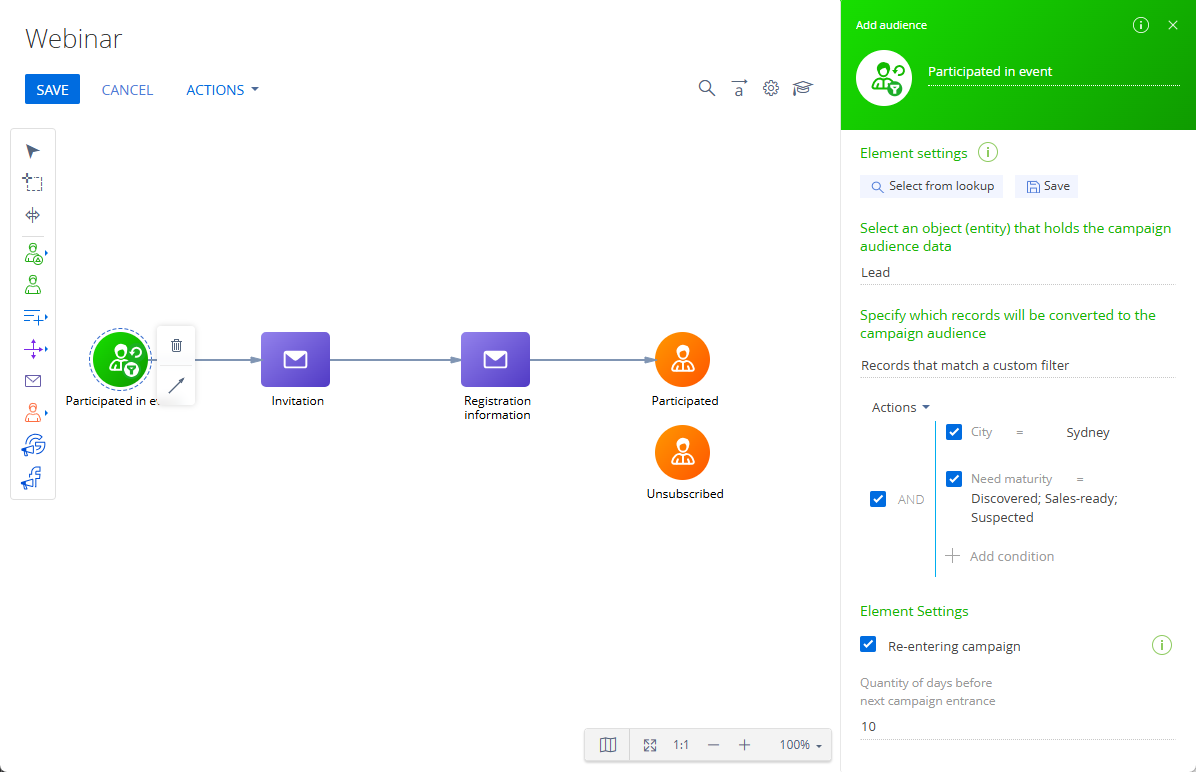Choose the space move tool
Viewport: 1196px width, 772px height.
click(32, 215)
